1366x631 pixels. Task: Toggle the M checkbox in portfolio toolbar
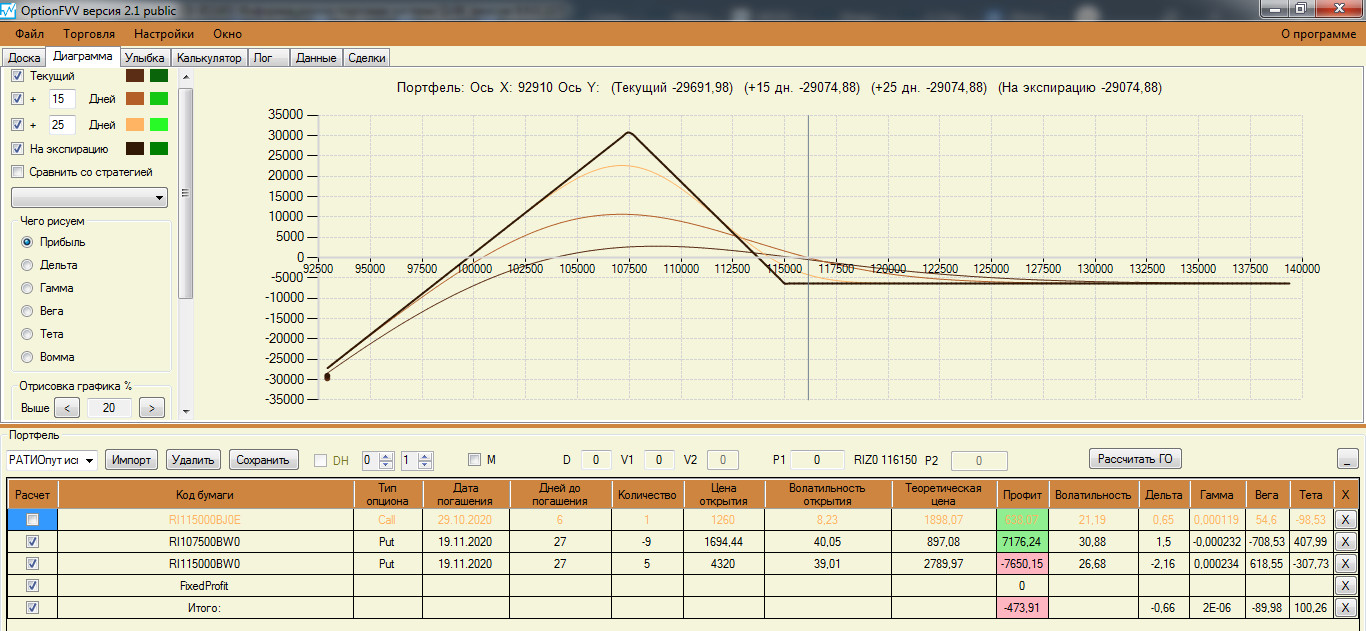475,460
